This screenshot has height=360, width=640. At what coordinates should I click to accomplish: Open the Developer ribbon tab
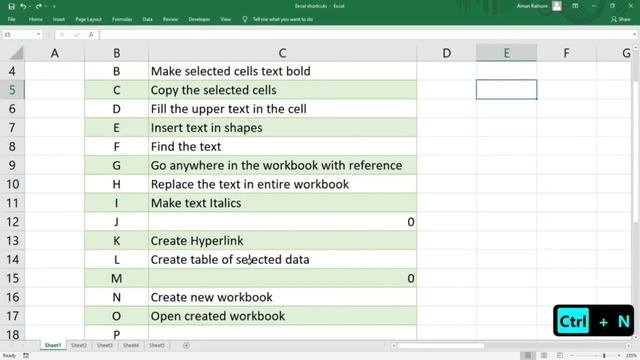(199, 19)
